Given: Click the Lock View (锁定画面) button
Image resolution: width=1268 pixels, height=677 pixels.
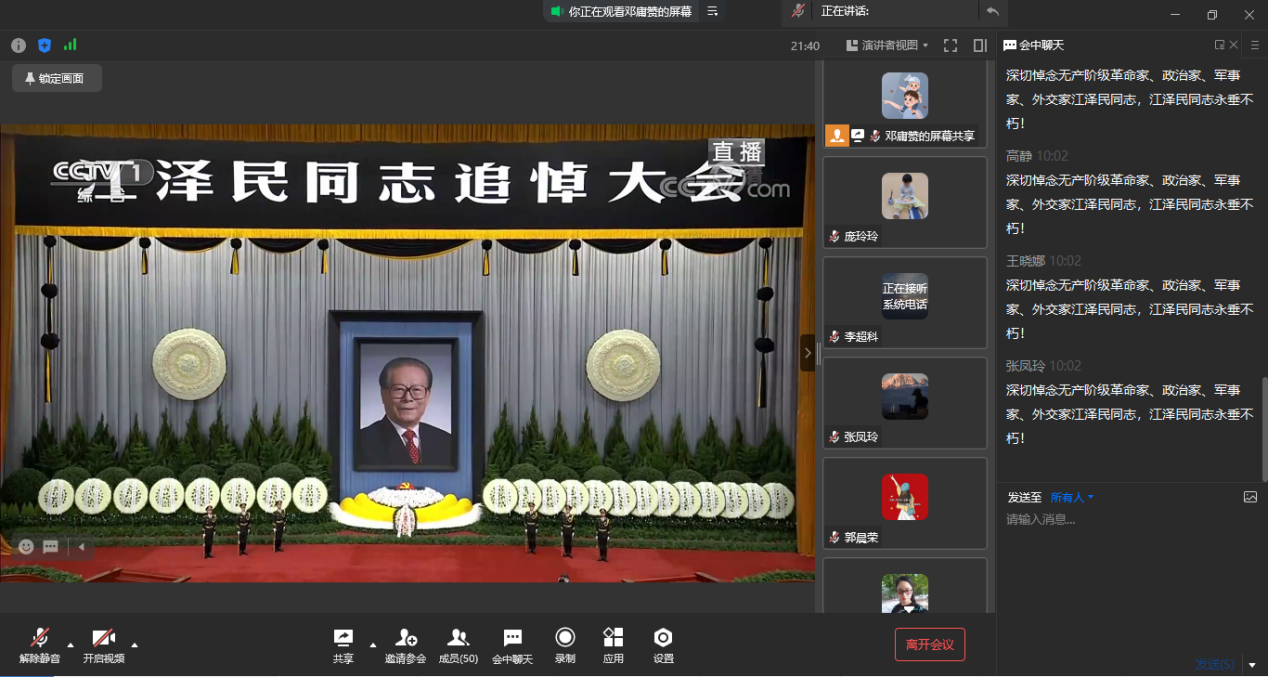Looking at the screenshot, I should coord(56,78).
